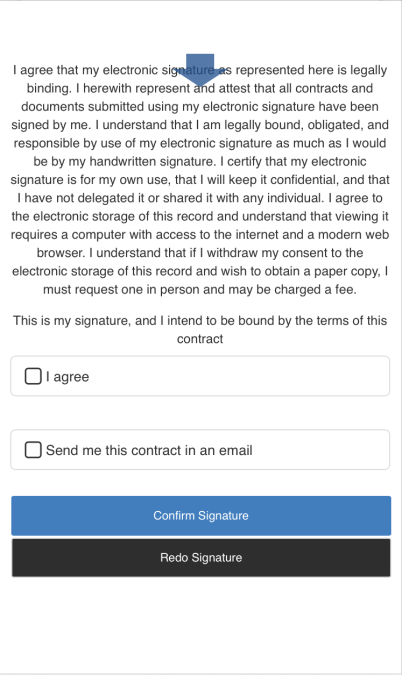Viewport: 402px width, 675px height.
Task: Click empty right side of email option box
Action: coord(323,450)
